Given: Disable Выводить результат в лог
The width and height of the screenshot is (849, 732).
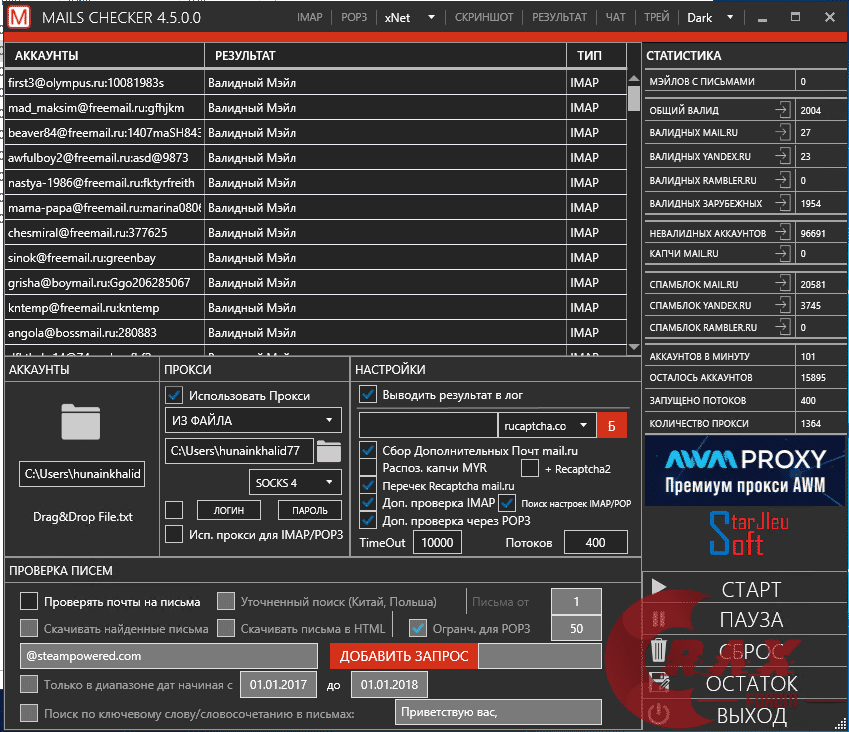Looking at the screenshot, I should [366, 393].
